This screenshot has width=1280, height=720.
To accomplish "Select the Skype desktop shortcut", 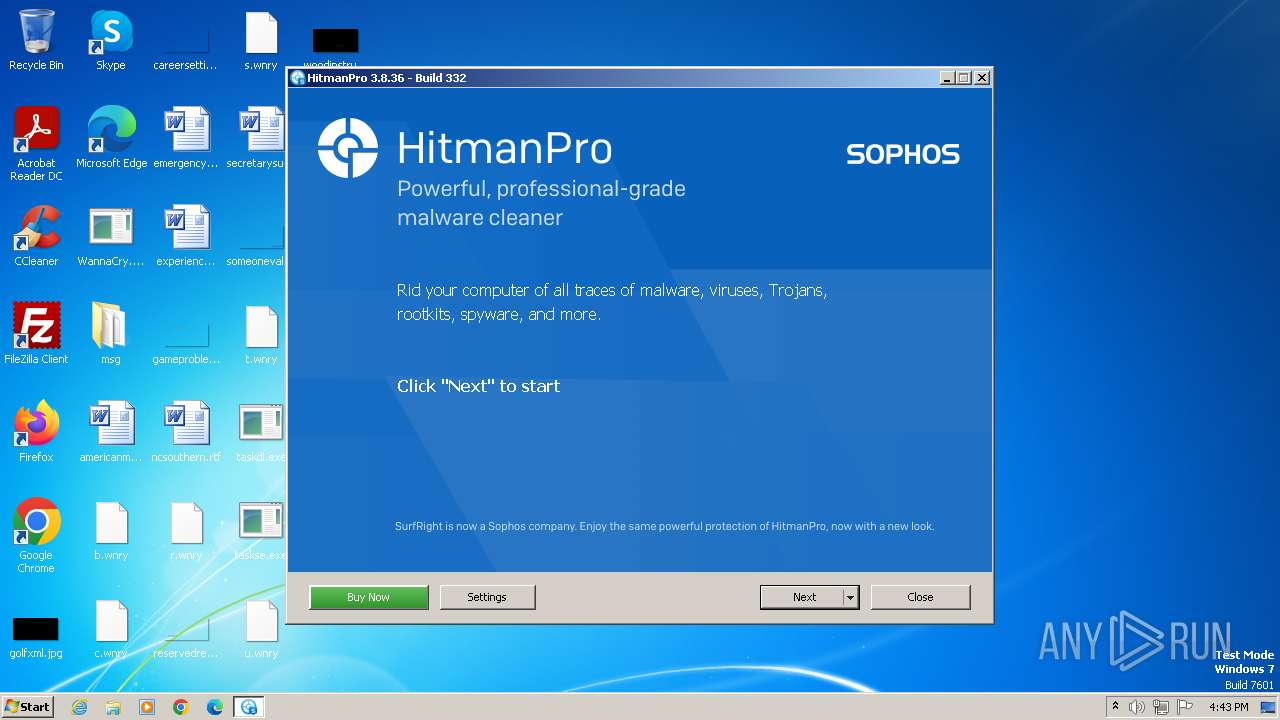I will coord(111,40).
